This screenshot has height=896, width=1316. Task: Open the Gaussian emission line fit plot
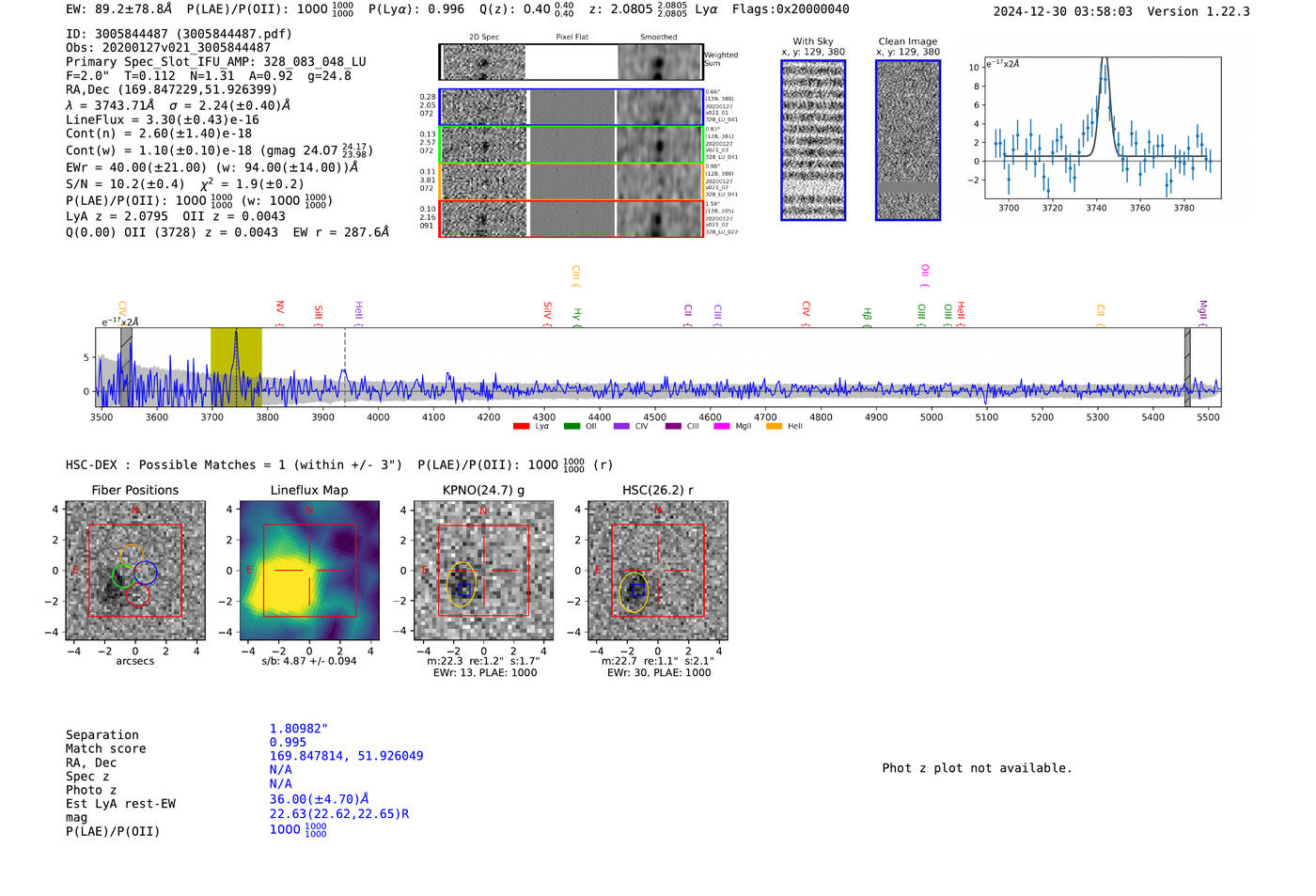coord(1103,128)
